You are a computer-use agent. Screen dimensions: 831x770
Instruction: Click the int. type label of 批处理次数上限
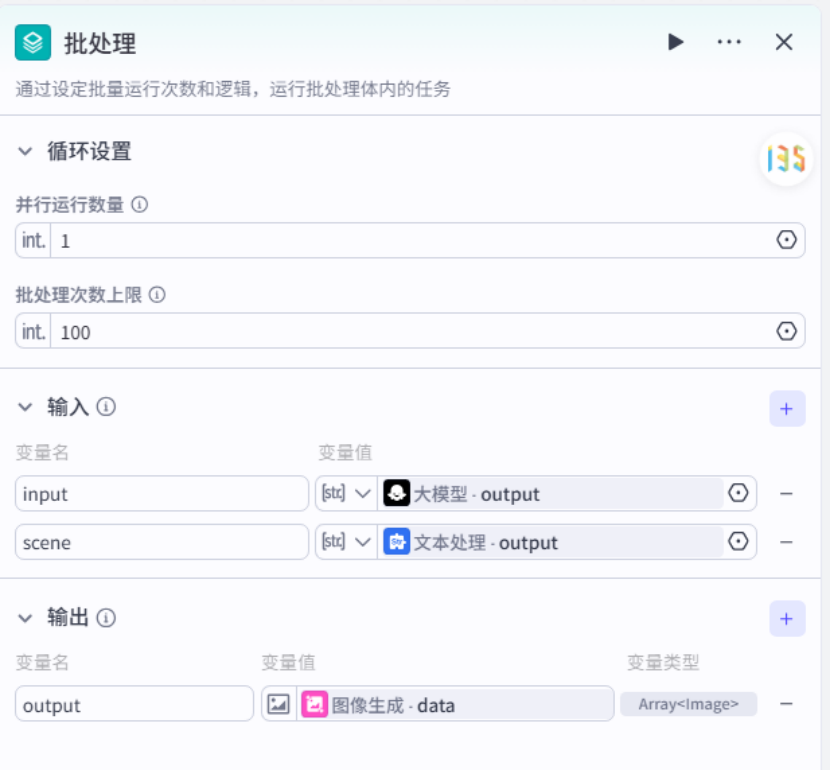tap(33, 331)
